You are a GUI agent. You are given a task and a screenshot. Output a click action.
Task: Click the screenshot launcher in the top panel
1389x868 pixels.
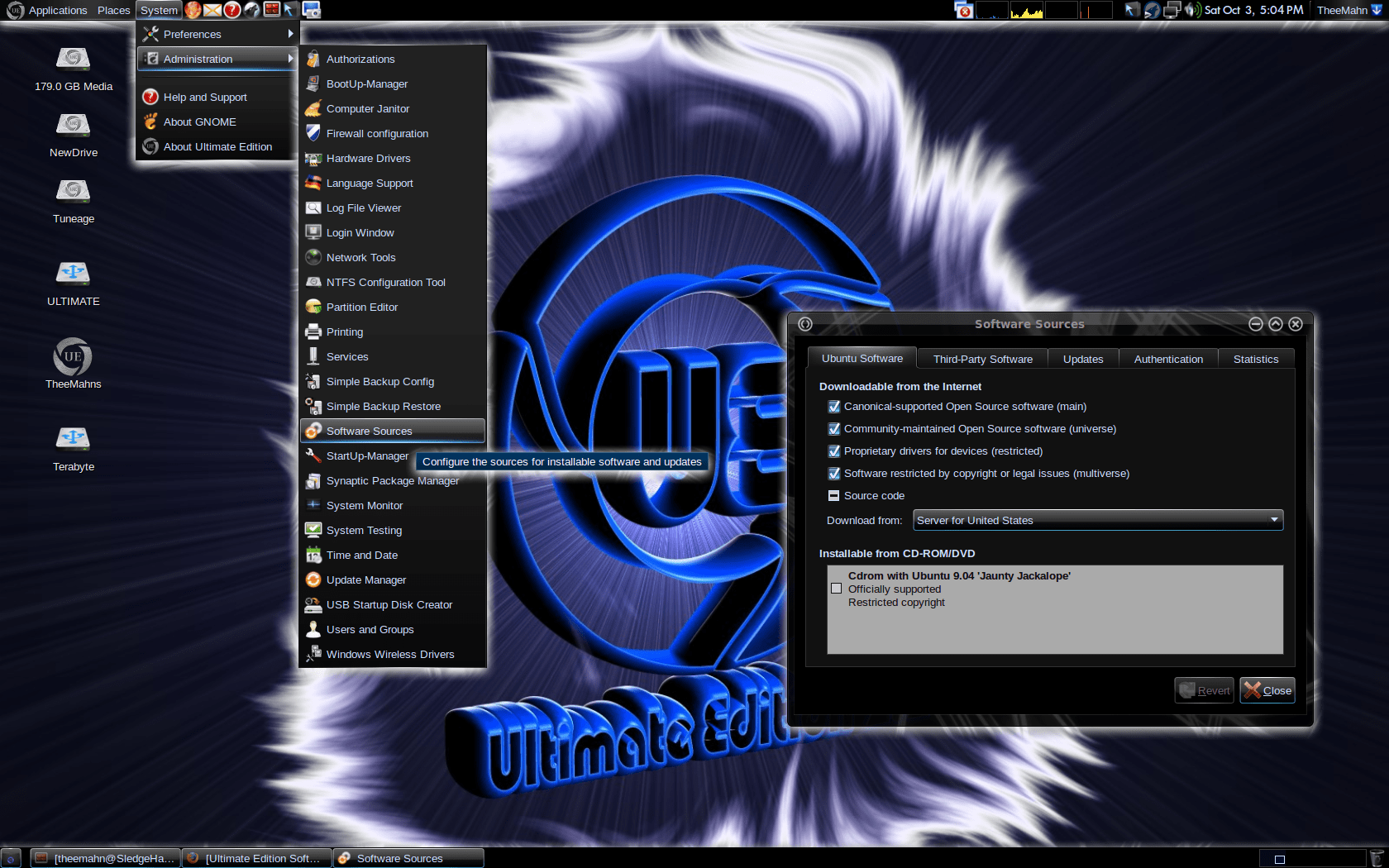pos(312,10)
